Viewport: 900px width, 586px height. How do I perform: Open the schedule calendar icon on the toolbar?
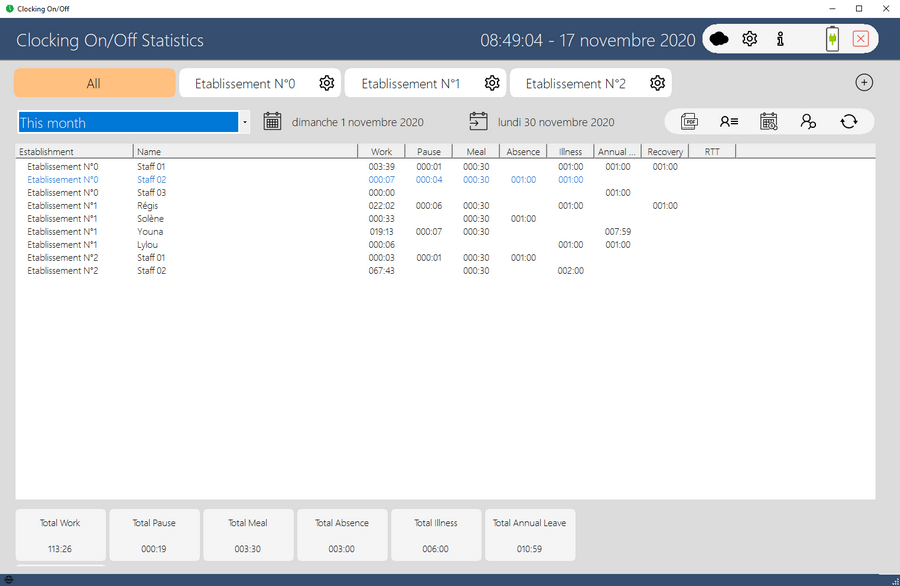point(768,121)
